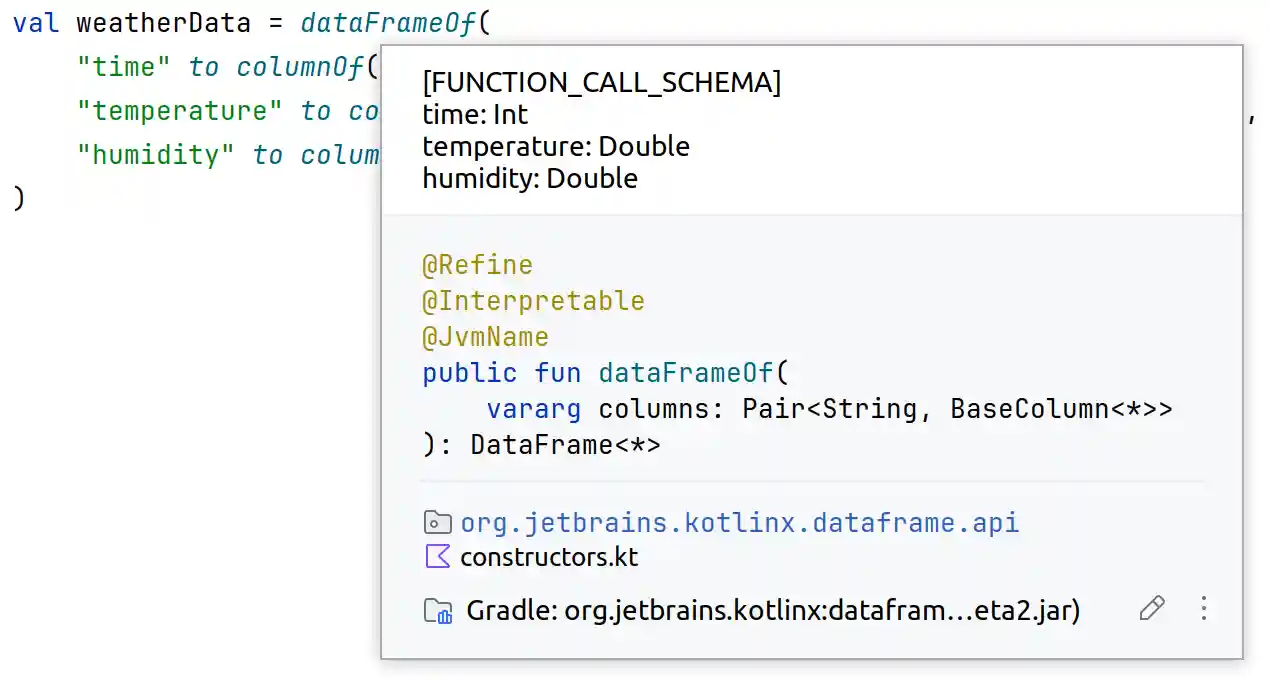Viewport: 1270px width, 680px height.
Task: Click the constructors.kt file name
Action: tap(549, 557)
